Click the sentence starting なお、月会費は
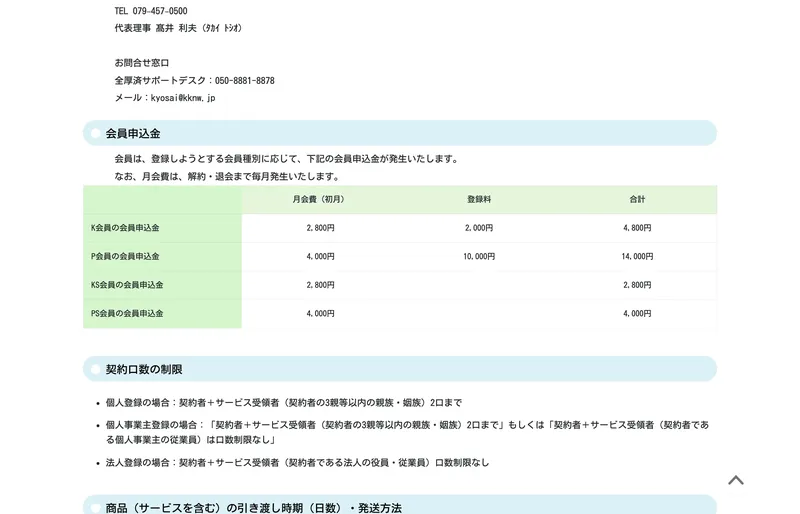This screenshot has height=514, width=800. tap(228, 177)
